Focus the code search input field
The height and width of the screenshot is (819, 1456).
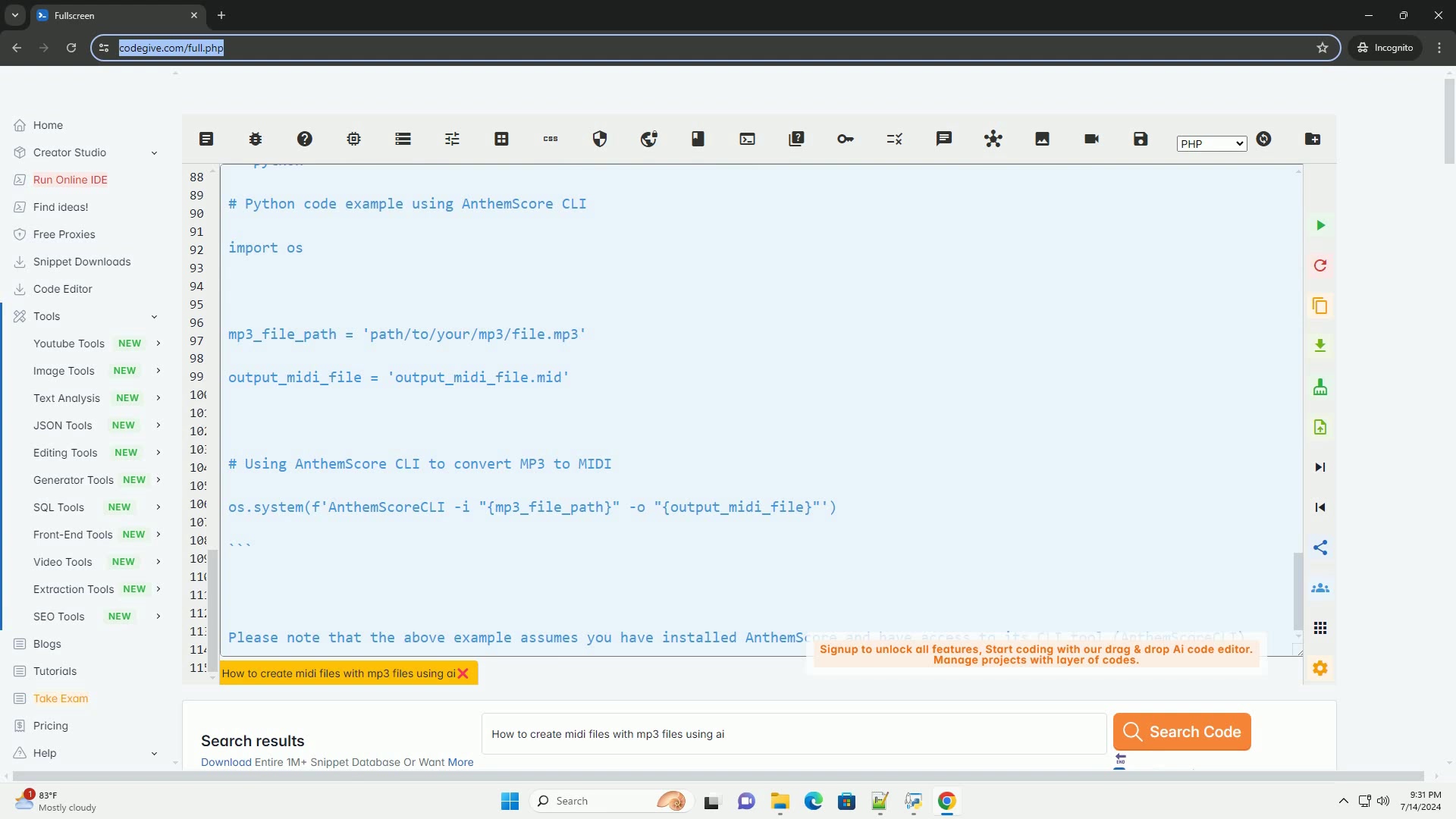[794, 734]
